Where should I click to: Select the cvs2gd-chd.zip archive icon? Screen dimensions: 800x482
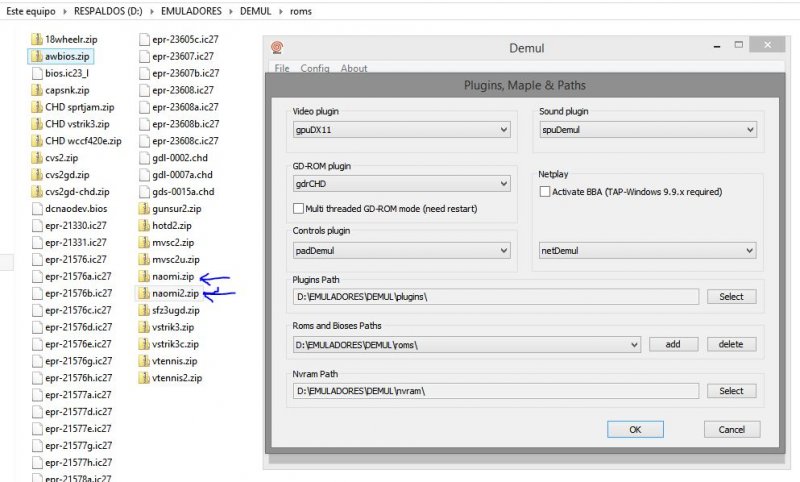(x=37, y=191)
